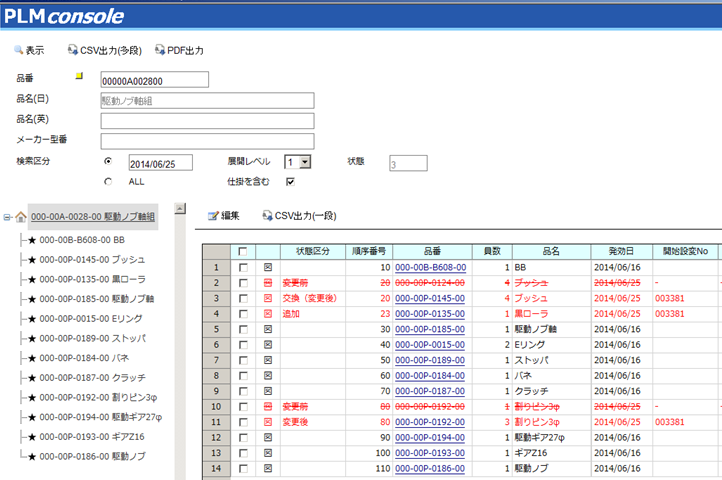Select the ALL radio button
The image size is (722, 480).
107,182
